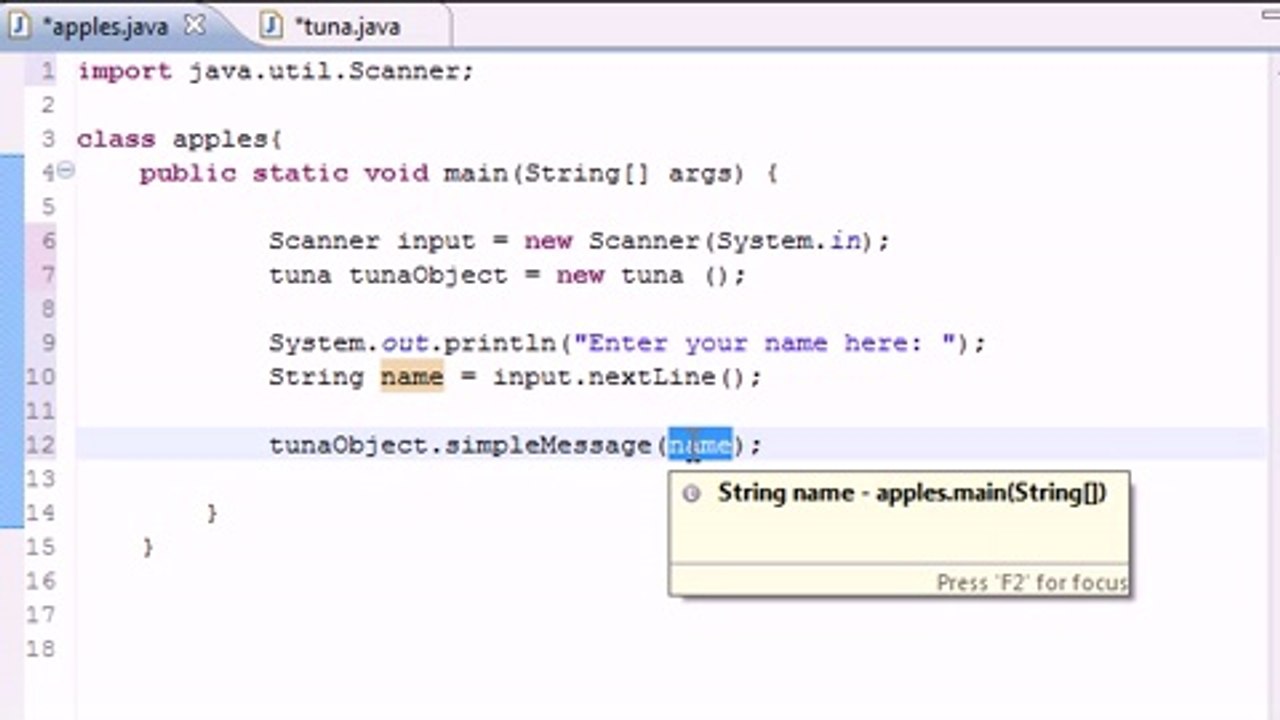Click 'input.nextLine()' on line 10
Image resolution: width=1280 pixels, height=720 pixels.
619,377
